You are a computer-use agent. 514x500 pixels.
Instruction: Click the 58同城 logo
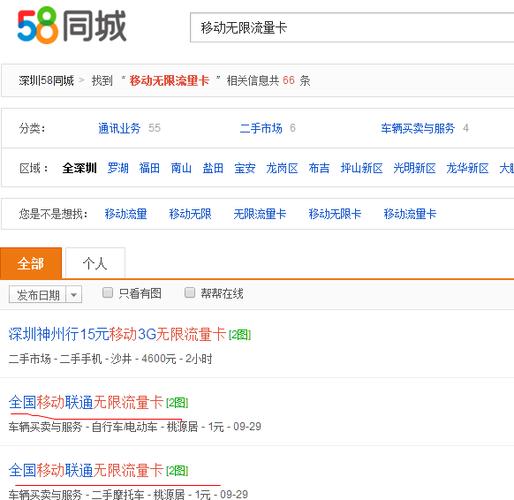[72, 26]
